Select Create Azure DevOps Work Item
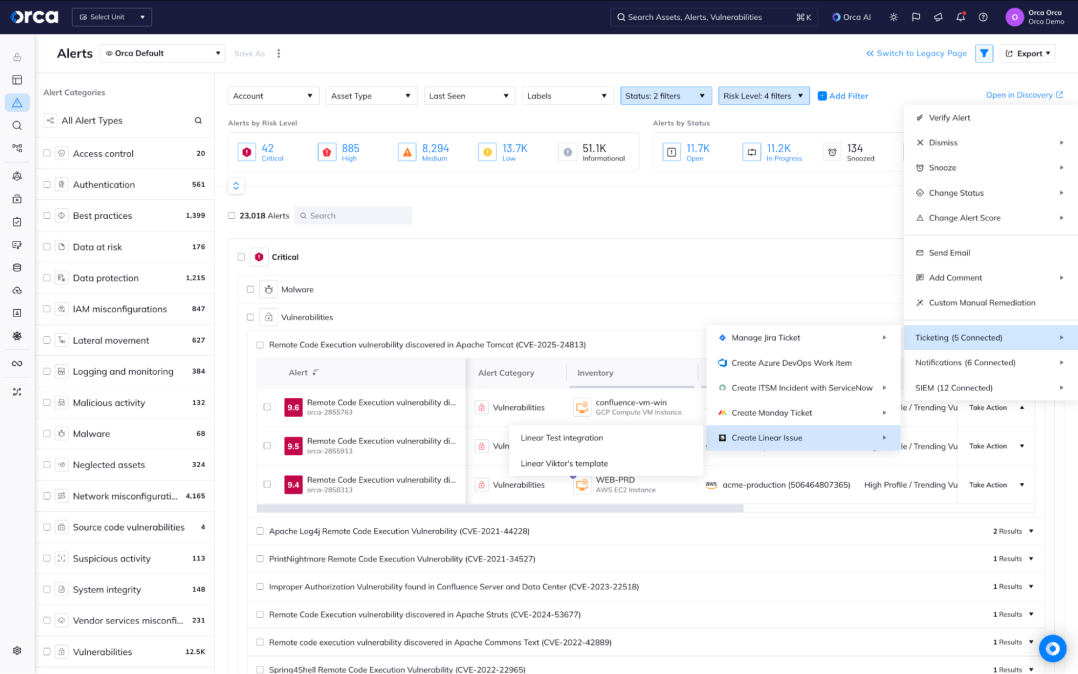 (803, 362)
